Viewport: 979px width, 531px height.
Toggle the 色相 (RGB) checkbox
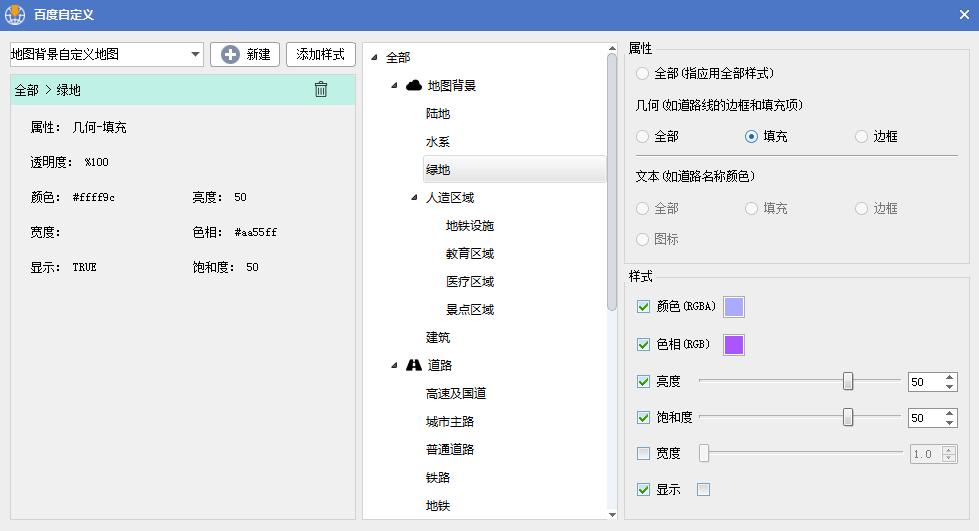click(643, 345)
